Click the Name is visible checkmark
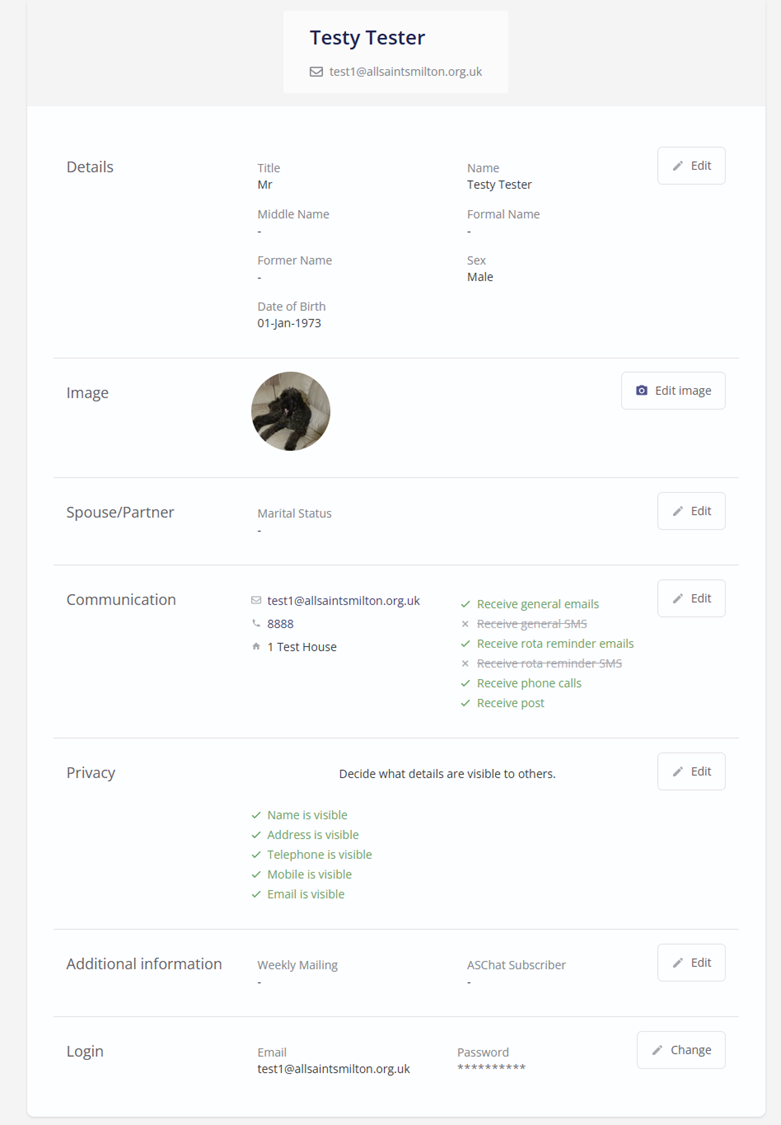 pyautogui.click(x=256, y=815)
